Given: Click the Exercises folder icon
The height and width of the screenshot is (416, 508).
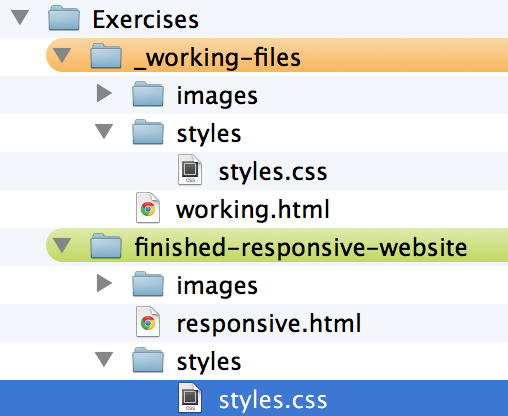Looking at the screenshot, I should 64,18.
